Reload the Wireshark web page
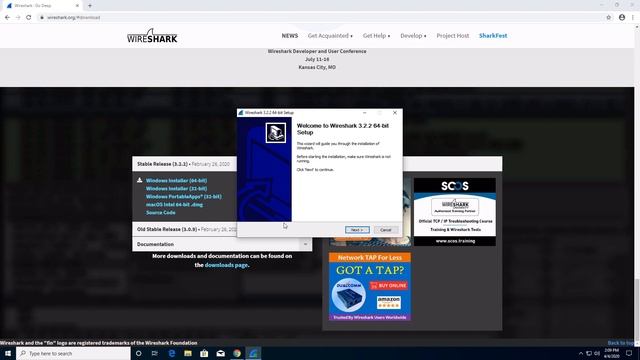Image resolution: width=640 pixels, height=360 pixels. pyautogui.click(x=29, y=17)
